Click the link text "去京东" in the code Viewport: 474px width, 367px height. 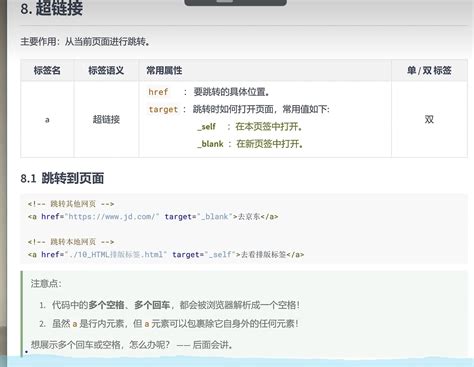249,217
